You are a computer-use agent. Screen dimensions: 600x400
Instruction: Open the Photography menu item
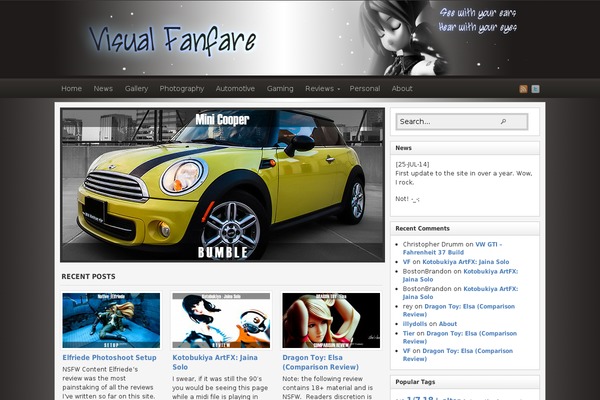pos(182,88)
